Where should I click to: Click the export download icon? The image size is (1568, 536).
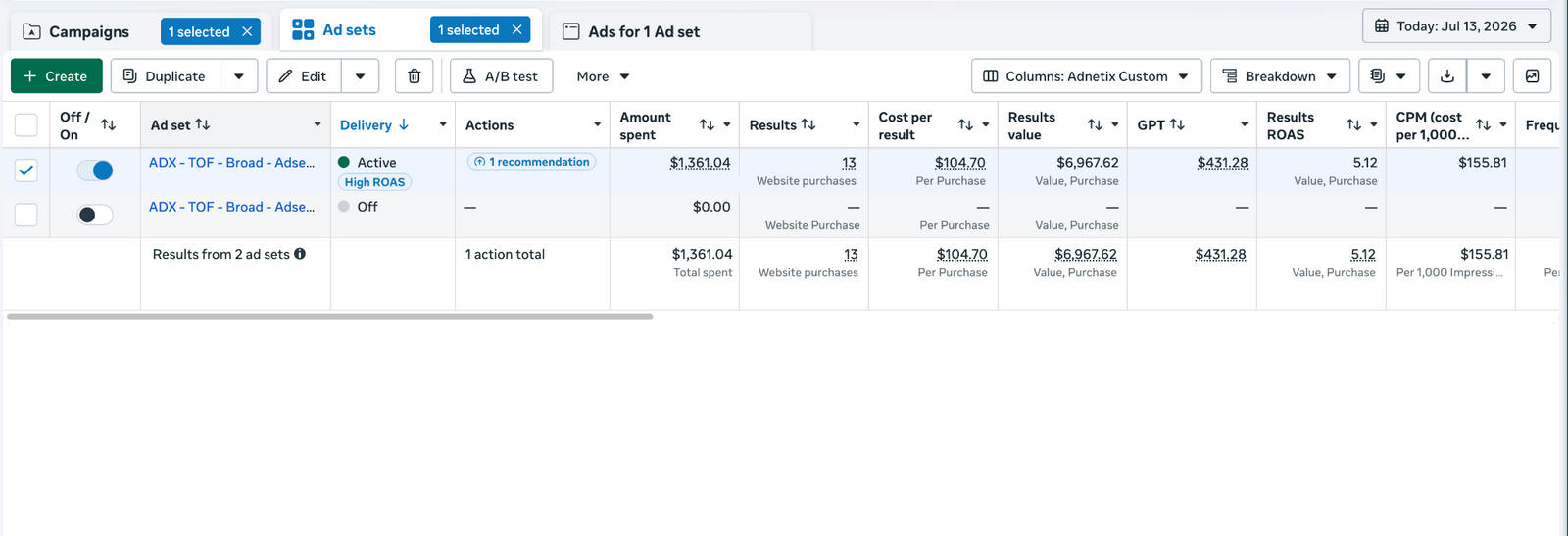point(1447,76)
